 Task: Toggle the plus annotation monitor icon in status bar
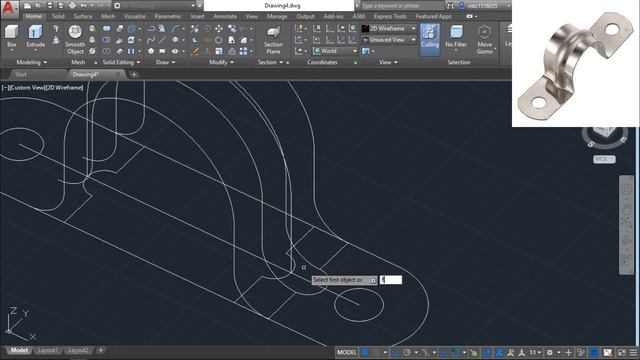(x=568, y=352)
